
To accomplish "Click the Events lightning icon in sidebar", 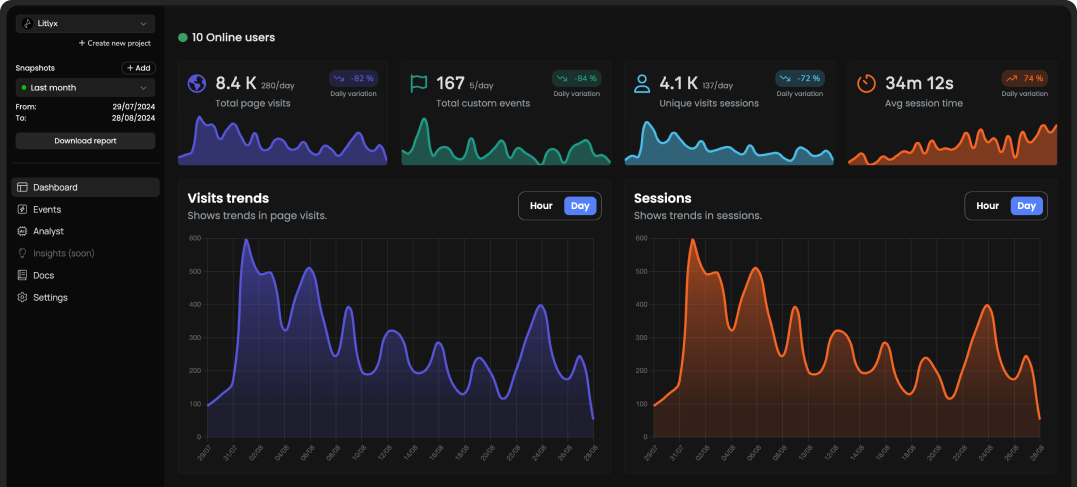I will point(22,209).
